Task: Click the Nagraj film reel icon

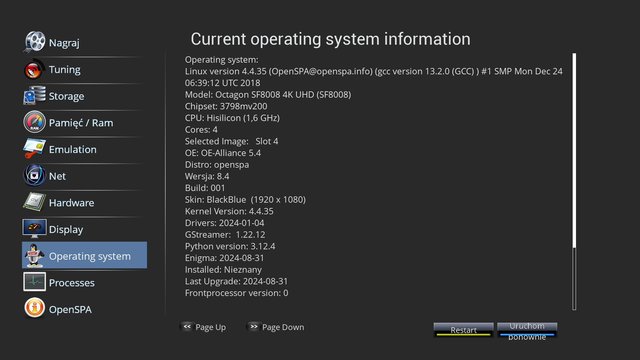Action: coord(34,41)
